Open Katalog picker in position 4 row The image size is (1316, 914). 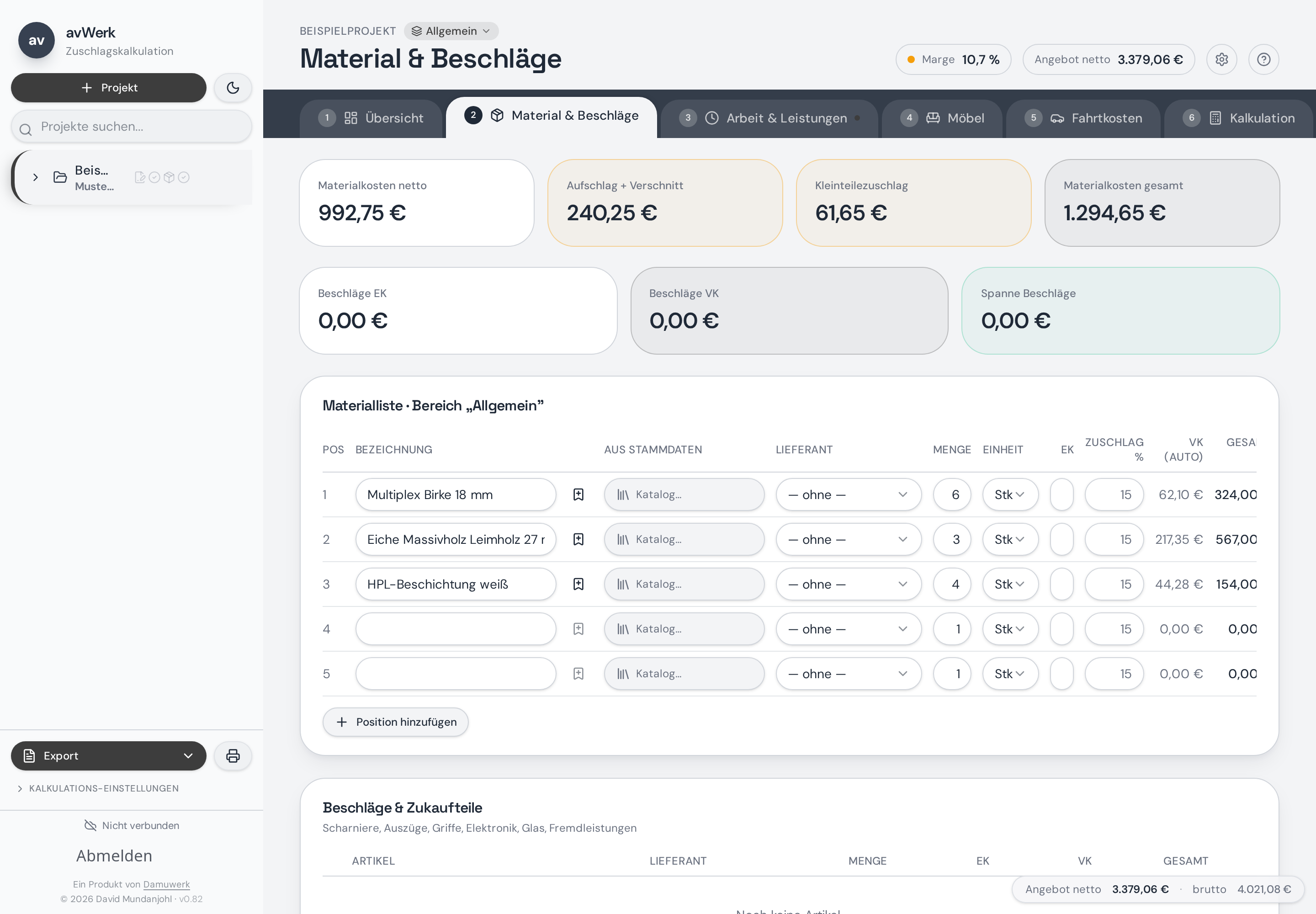[x=684, y=628]
